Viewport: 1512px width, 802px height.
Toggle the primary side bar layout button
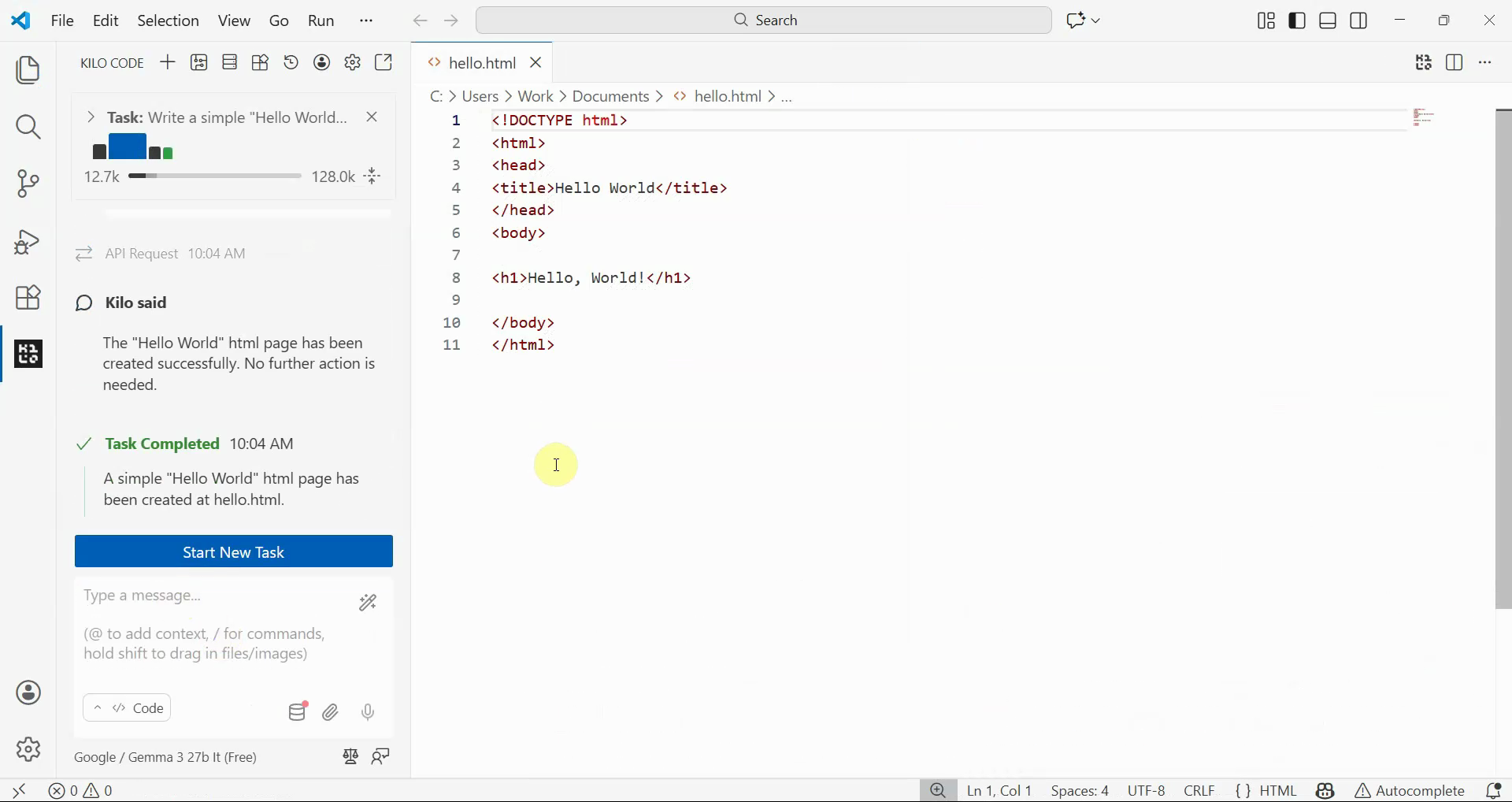[x=1297, y=21]
